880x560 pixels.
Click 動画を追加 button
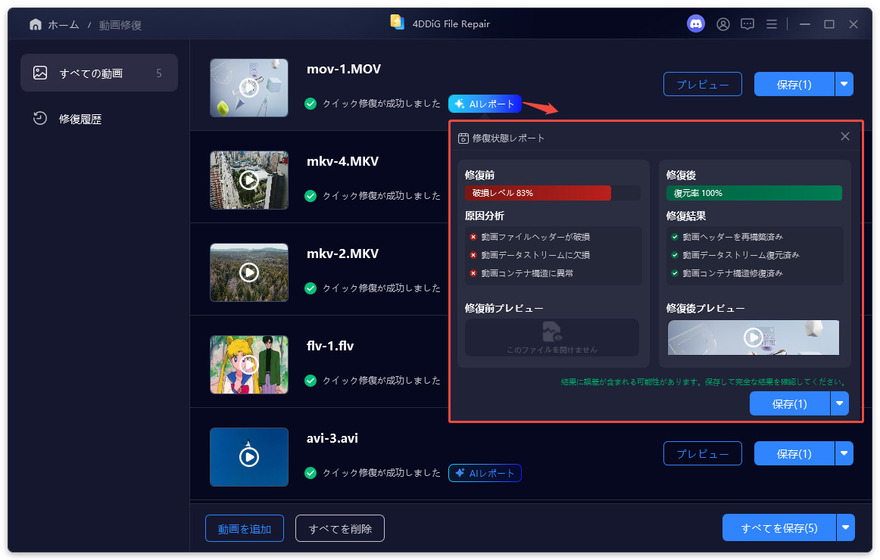244,529
